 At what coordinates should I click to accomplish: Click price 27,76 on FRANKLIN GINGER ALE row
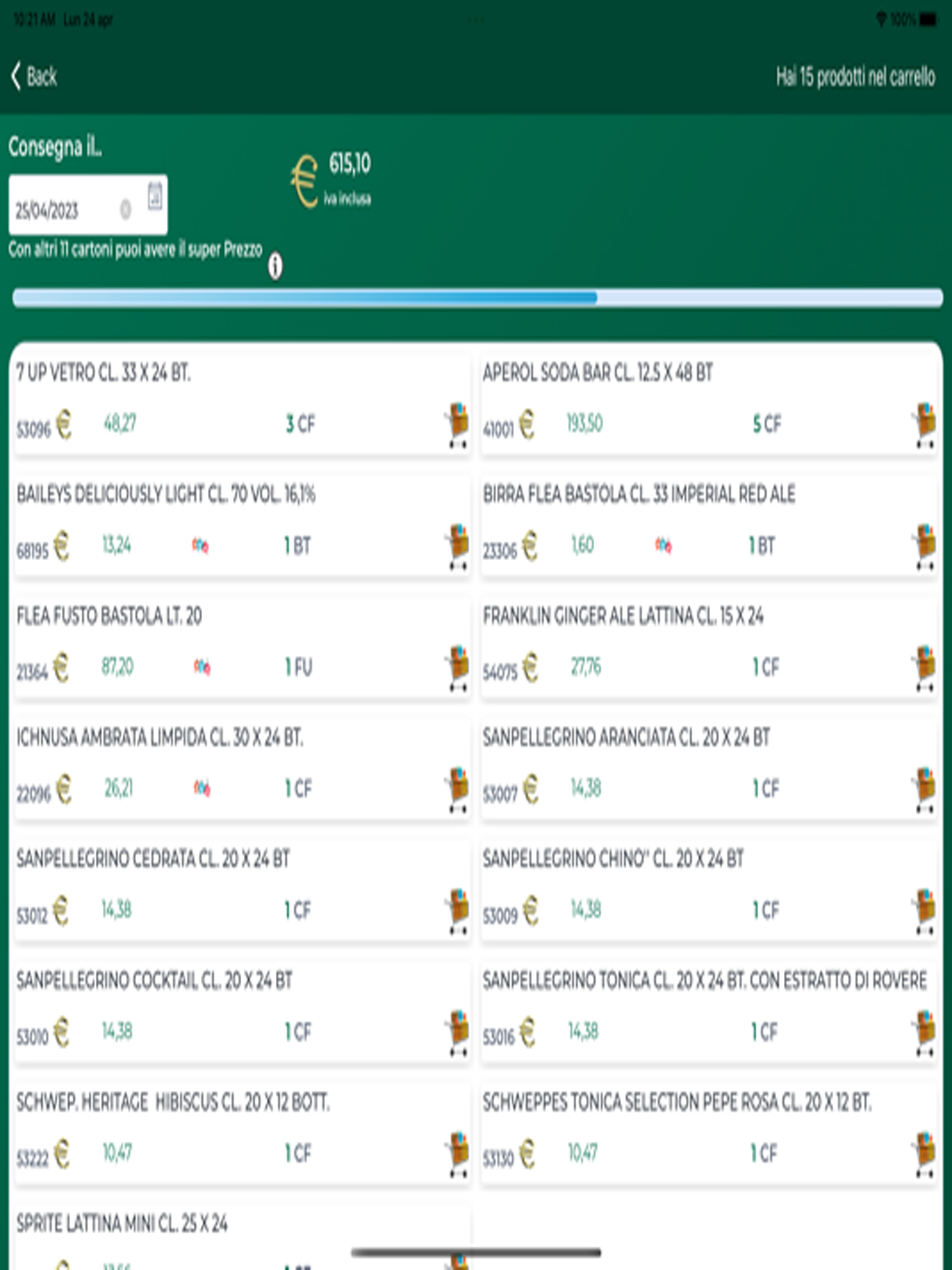point(586,667)
